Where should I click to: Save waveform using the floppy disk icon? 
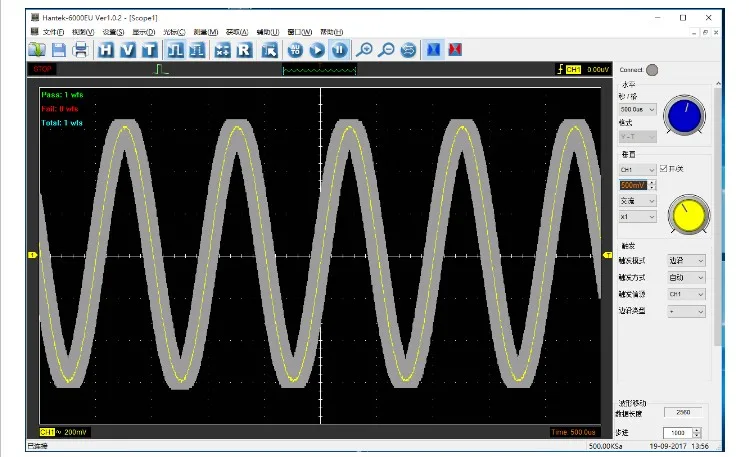pyautogui.click(x=59, y=50)
